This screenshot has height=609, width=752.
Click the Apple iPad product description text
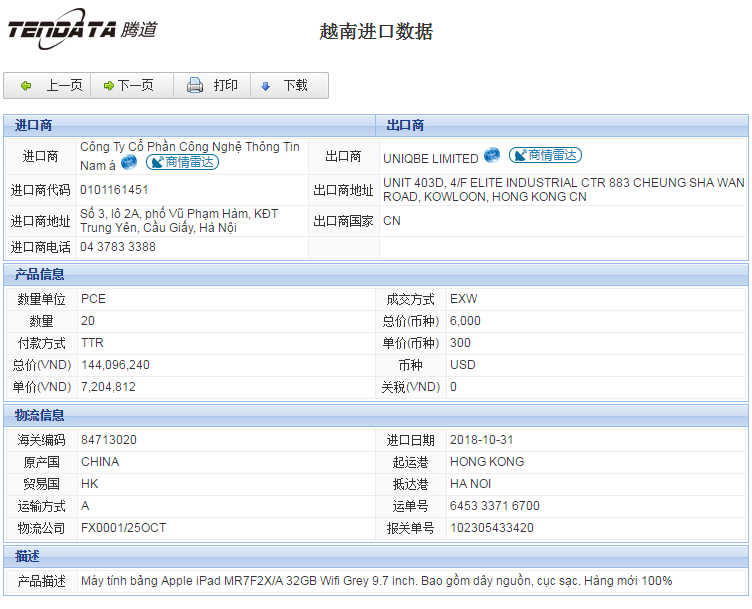click(x=376, y=581)
